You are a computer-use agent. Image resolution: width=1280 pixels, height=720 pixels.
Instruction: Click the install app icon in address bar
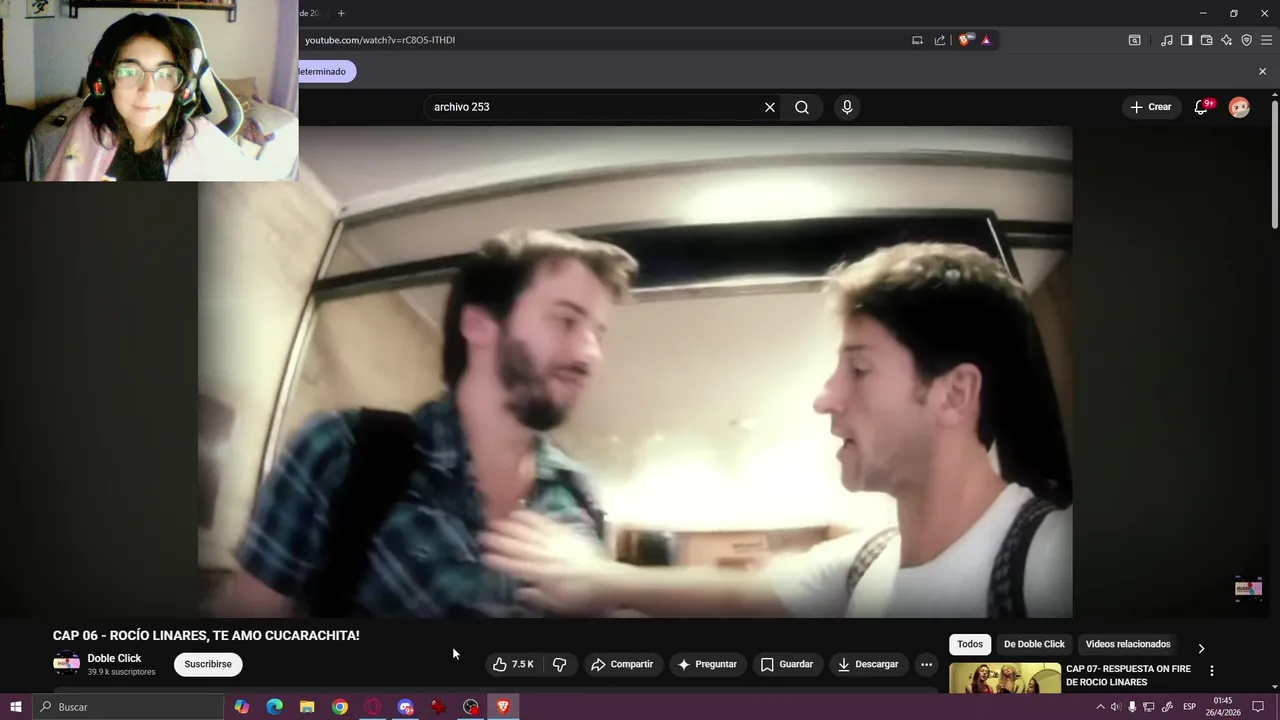(x=917, y=40)
